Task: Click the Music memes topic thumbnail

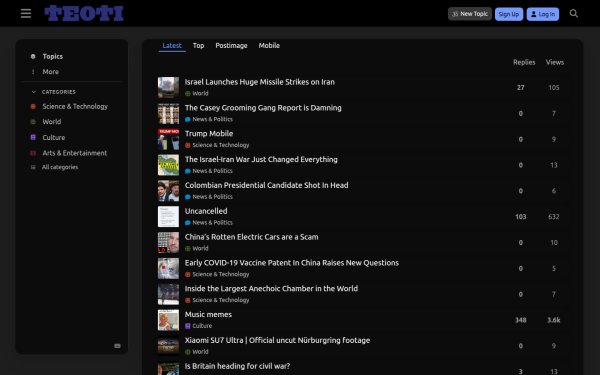Action: [168, 320]
